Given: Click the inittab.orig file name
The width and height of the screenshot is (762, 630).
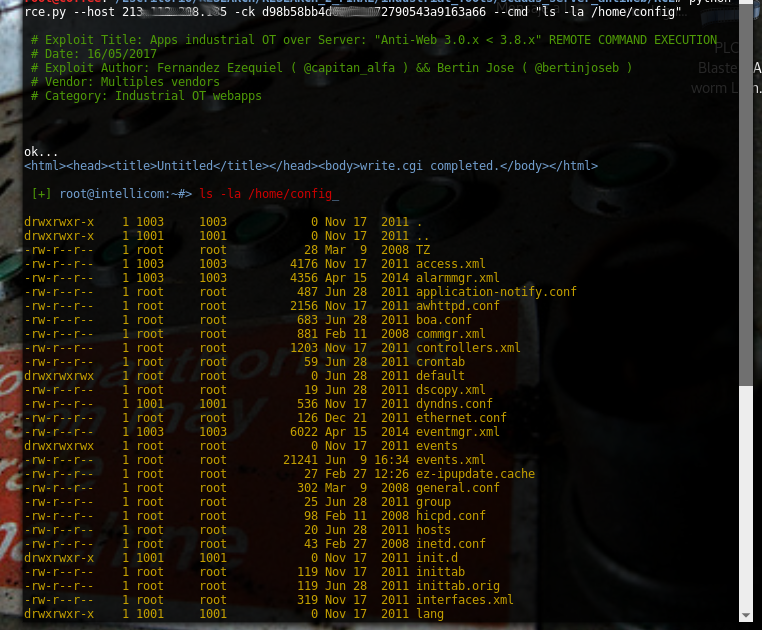Looking at the screenshot, I should click(x=457, y=586).
